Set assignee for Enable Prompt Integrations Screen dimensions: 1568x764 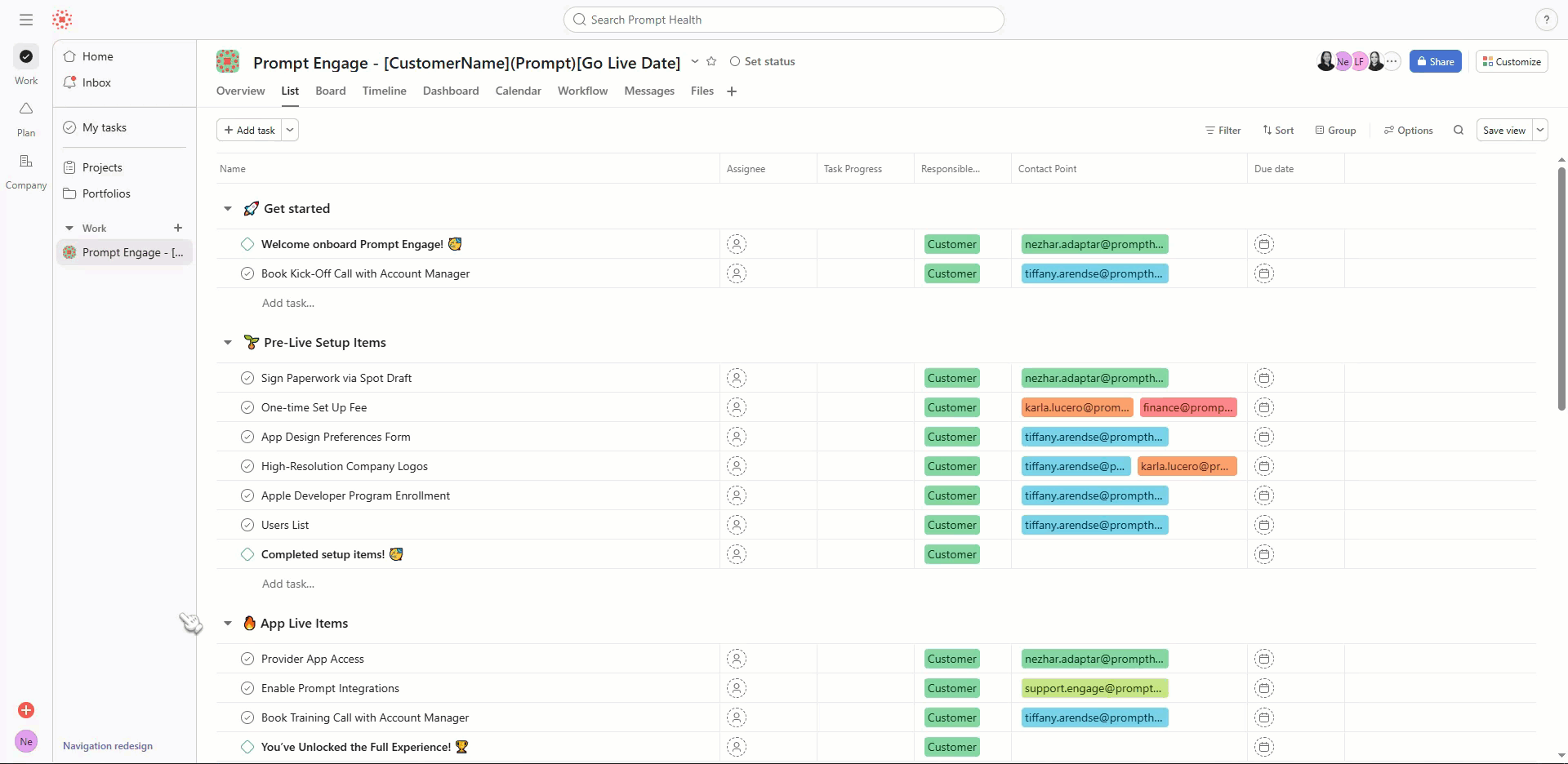tap(737, 688)
